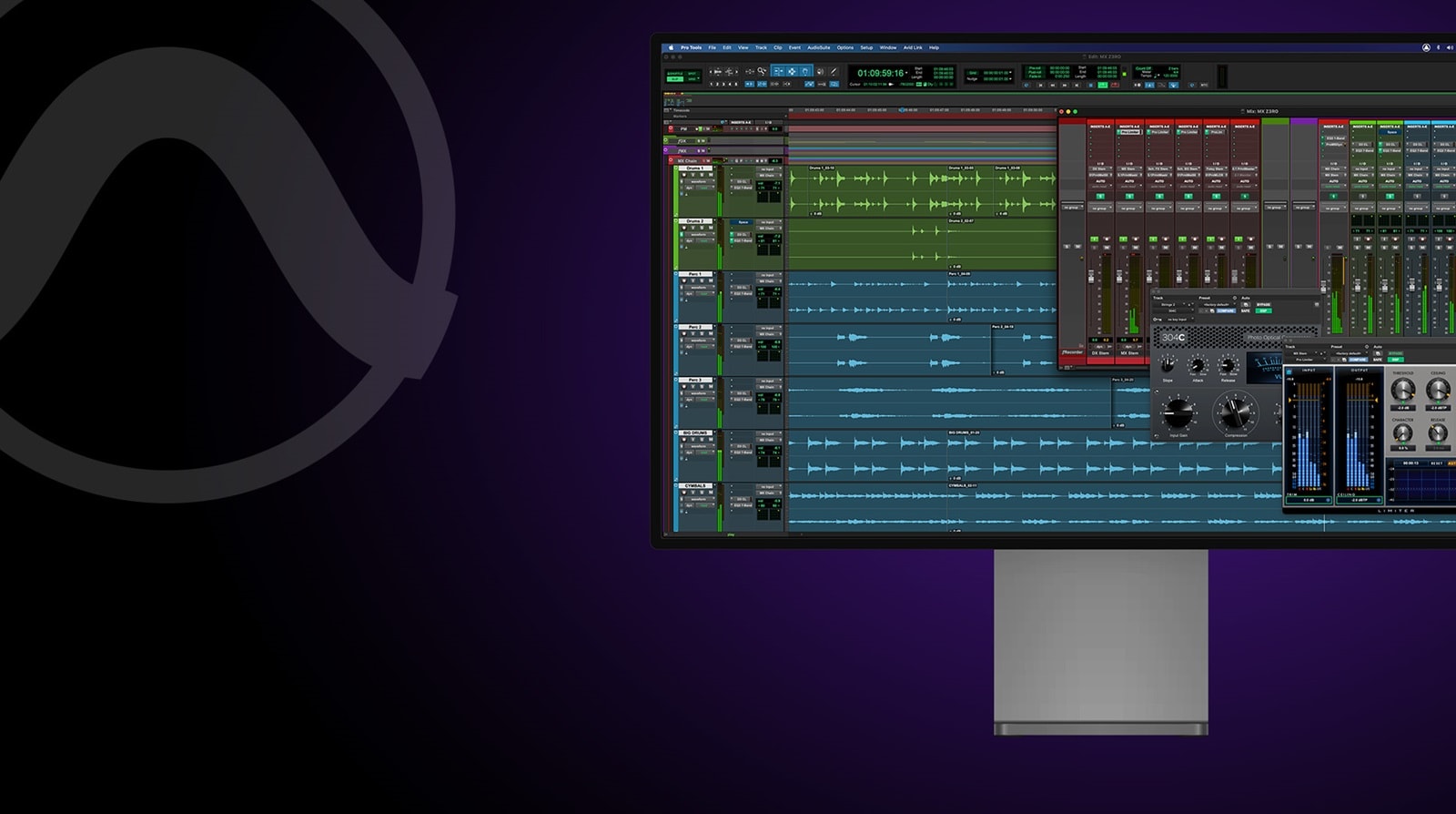Click the green Play transport button

1103,85
